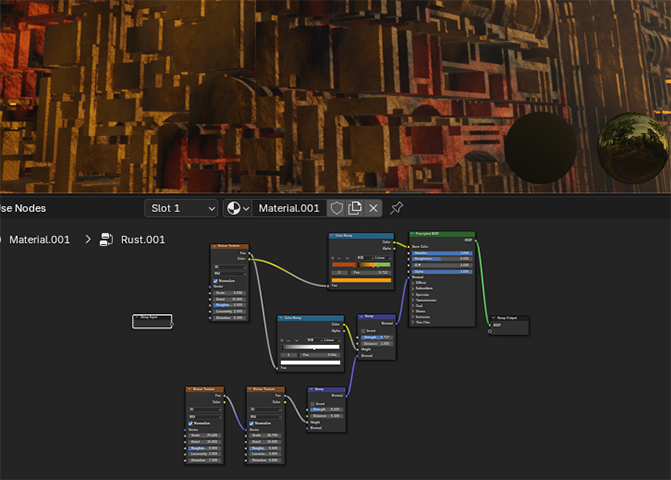The width and height of the screenshot is (671, 480).
Task: Click the fake user shield icon
Action: 337,208
